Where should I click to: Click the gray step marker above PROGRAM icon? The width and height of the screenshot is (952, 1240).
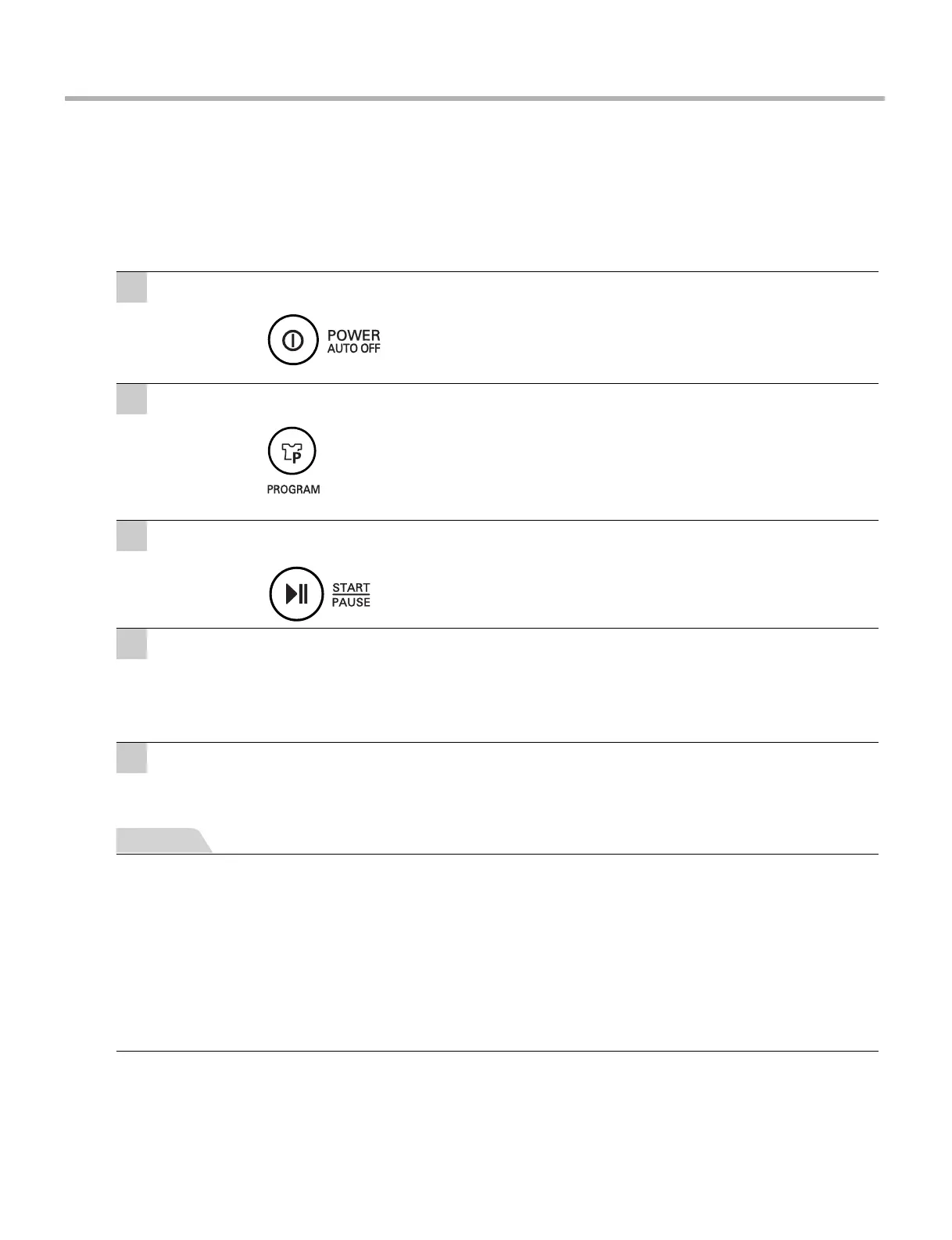pos(132,400)
